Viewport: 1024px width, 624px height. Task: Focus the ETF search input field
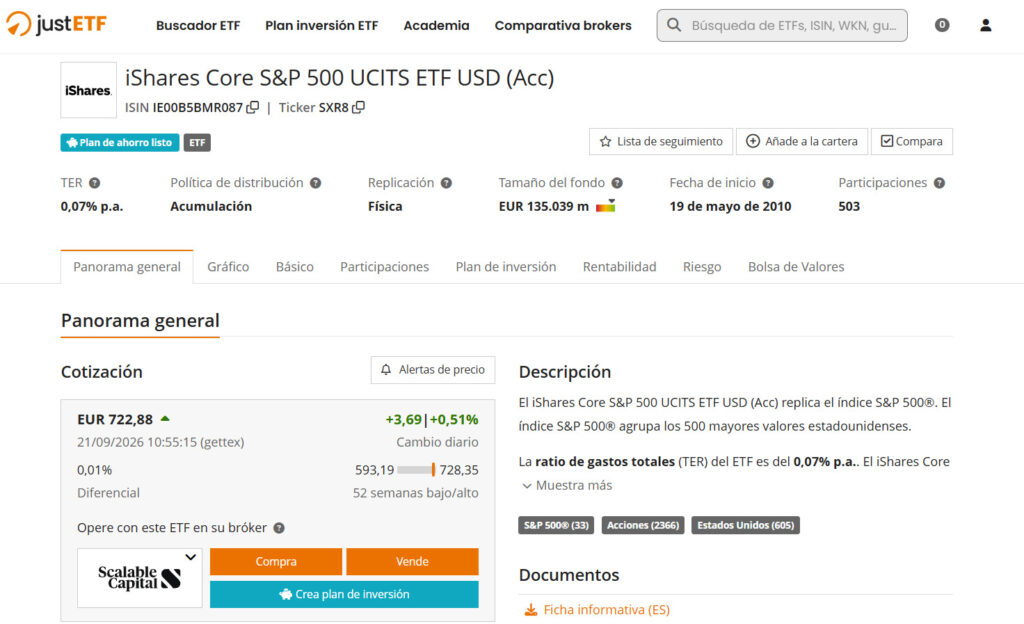pyautogui.click(x=782, y=25)
